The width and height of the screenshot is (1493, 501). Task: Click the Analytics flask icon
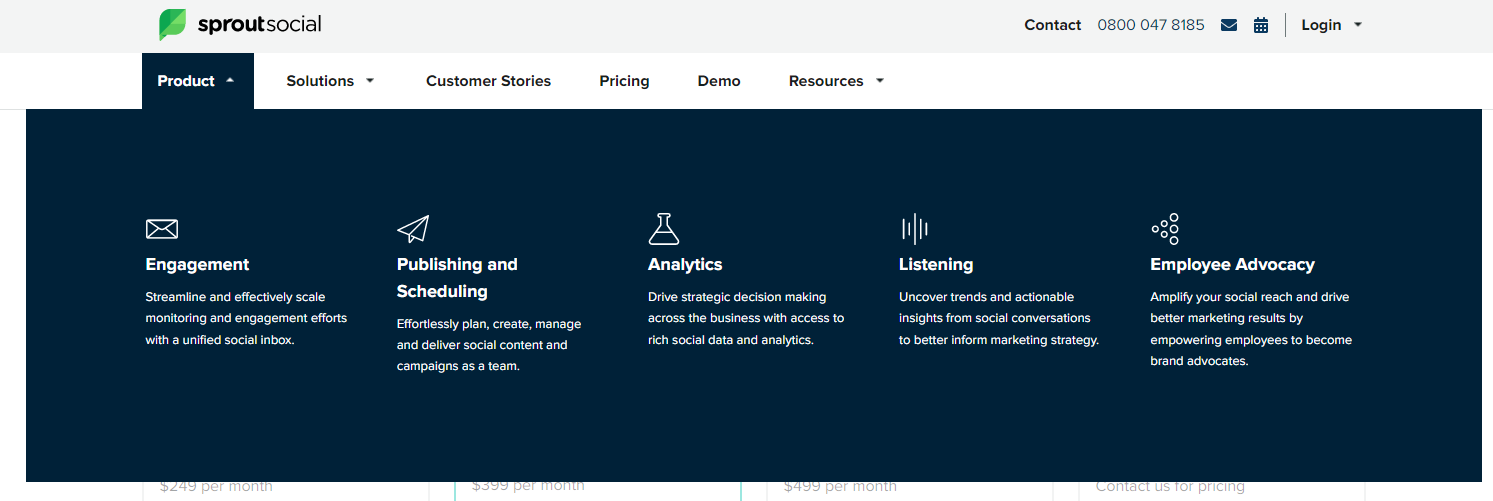pyautogui.click(x=664, y=229)
